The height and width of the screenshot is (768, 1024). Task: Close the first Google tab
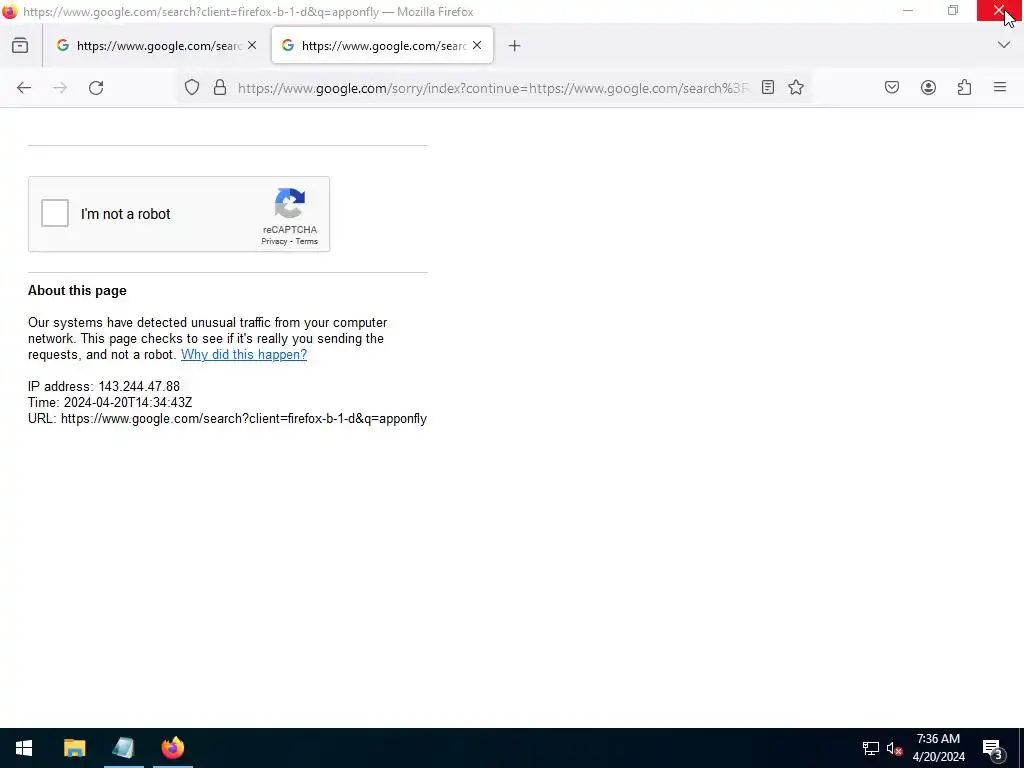[x=252, y=45]
